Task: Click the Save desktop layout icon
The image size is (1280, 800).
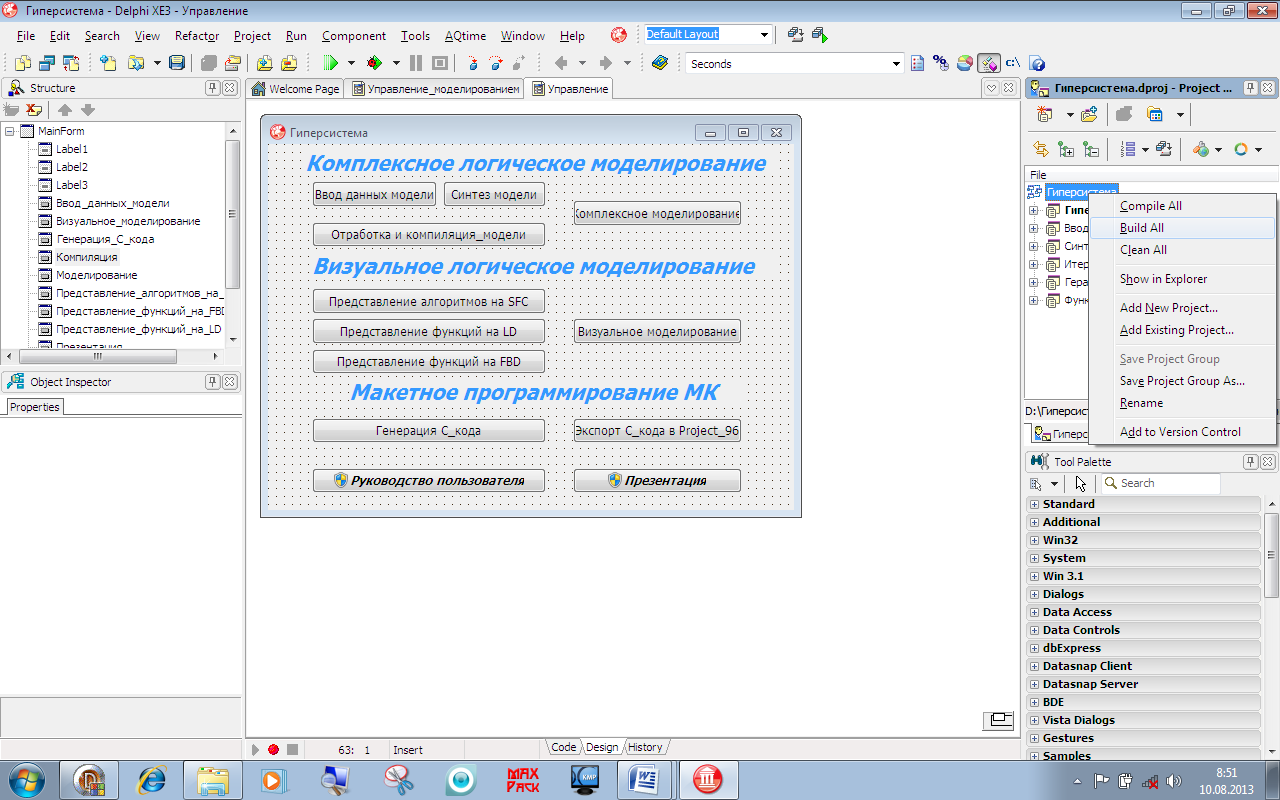Action: point(795,34)
